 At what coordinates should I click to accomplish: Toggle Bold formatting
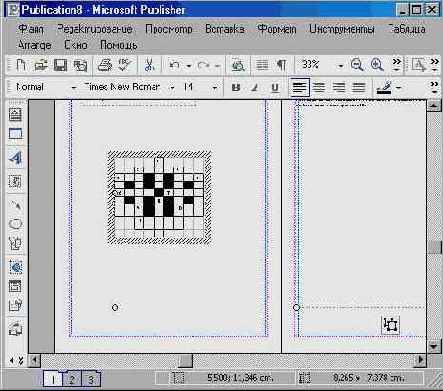click(236, 88)
